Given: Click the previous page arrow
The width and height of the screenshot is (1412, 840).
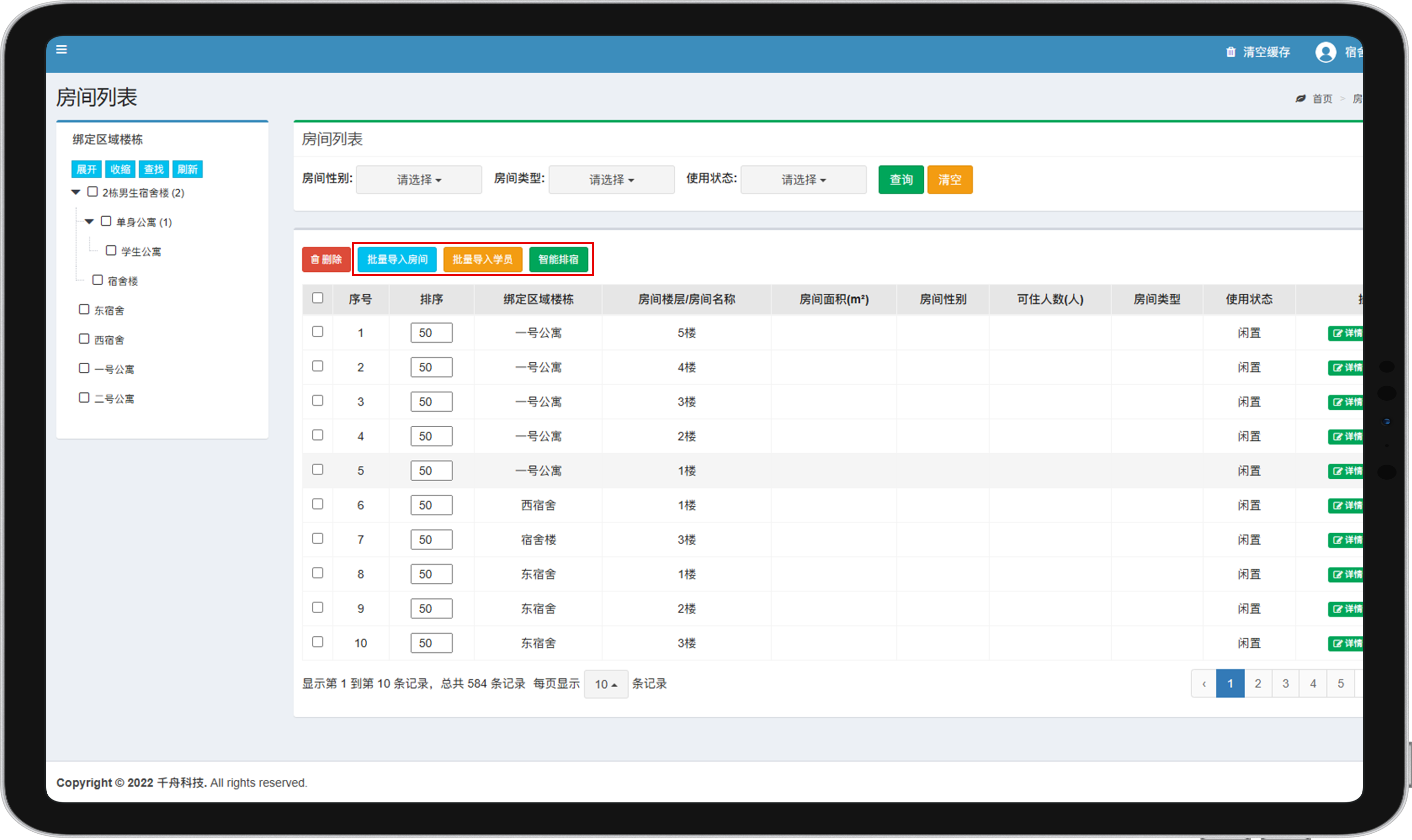Looking at the screenshot, I should pyautogui.click(x=1204, y=683).
